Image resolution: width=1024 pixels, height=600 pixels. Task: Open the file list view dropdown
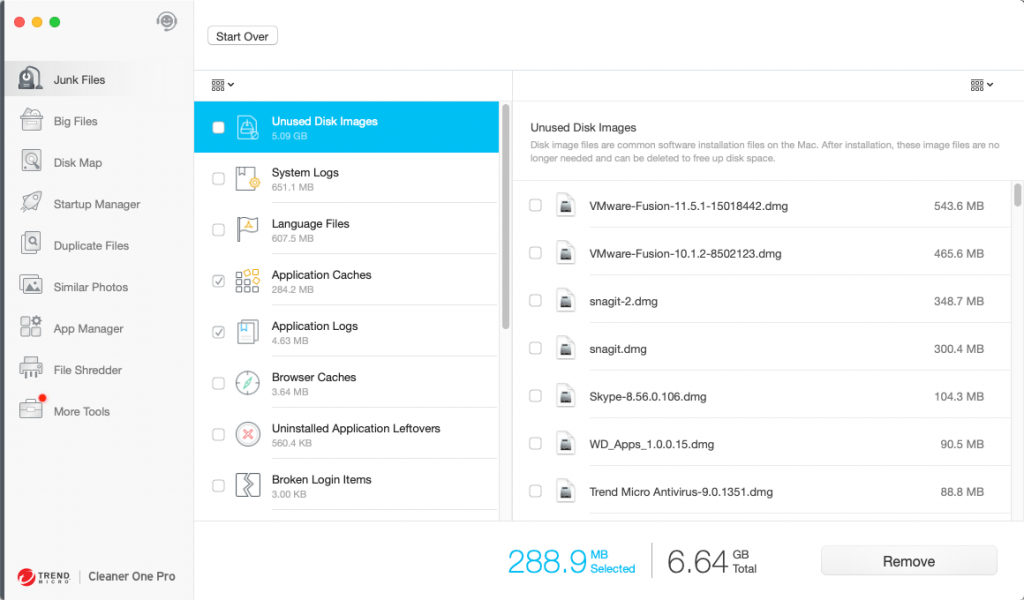(981, 85)
